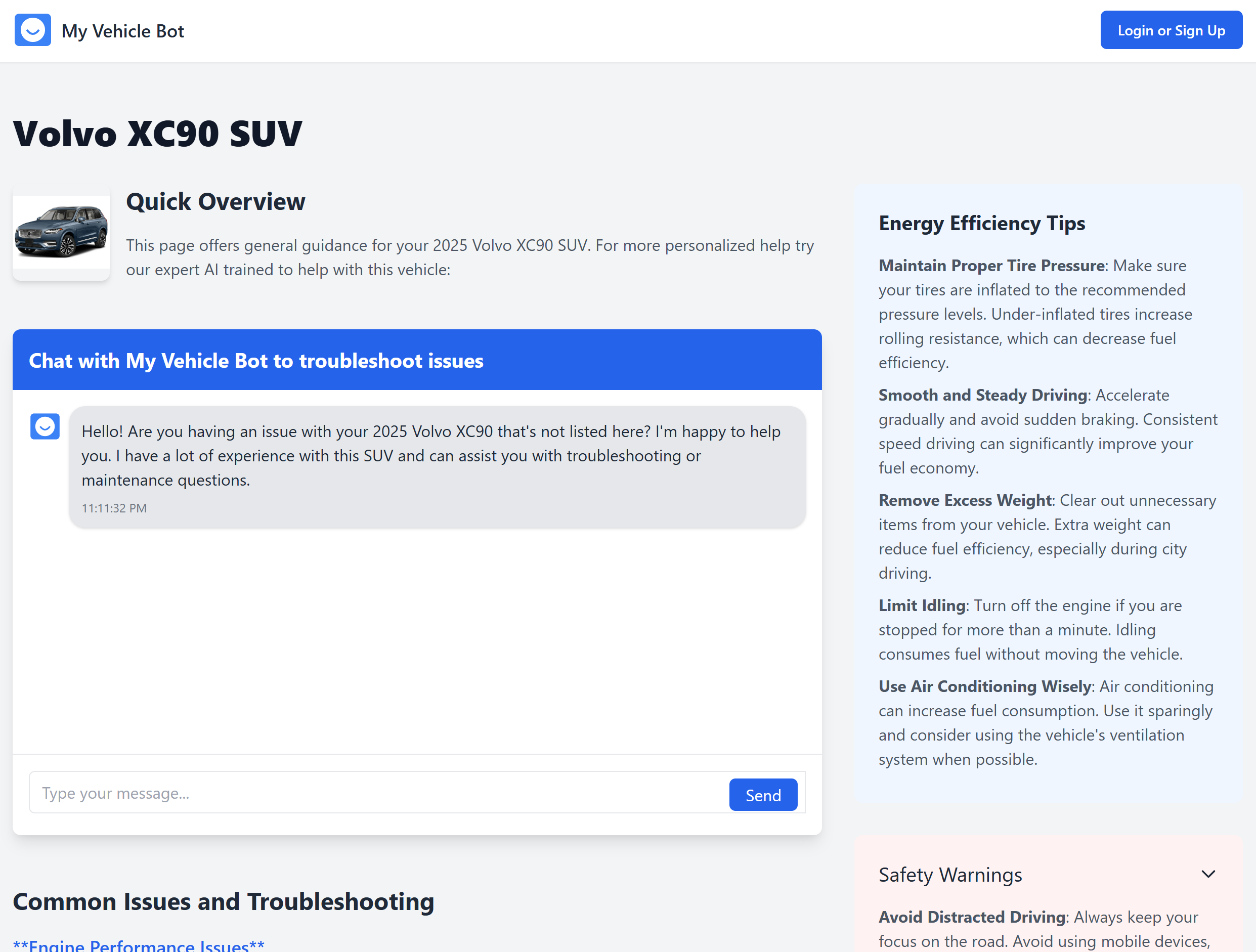Click the My Vehicle Bot brand name

(122, 31)
